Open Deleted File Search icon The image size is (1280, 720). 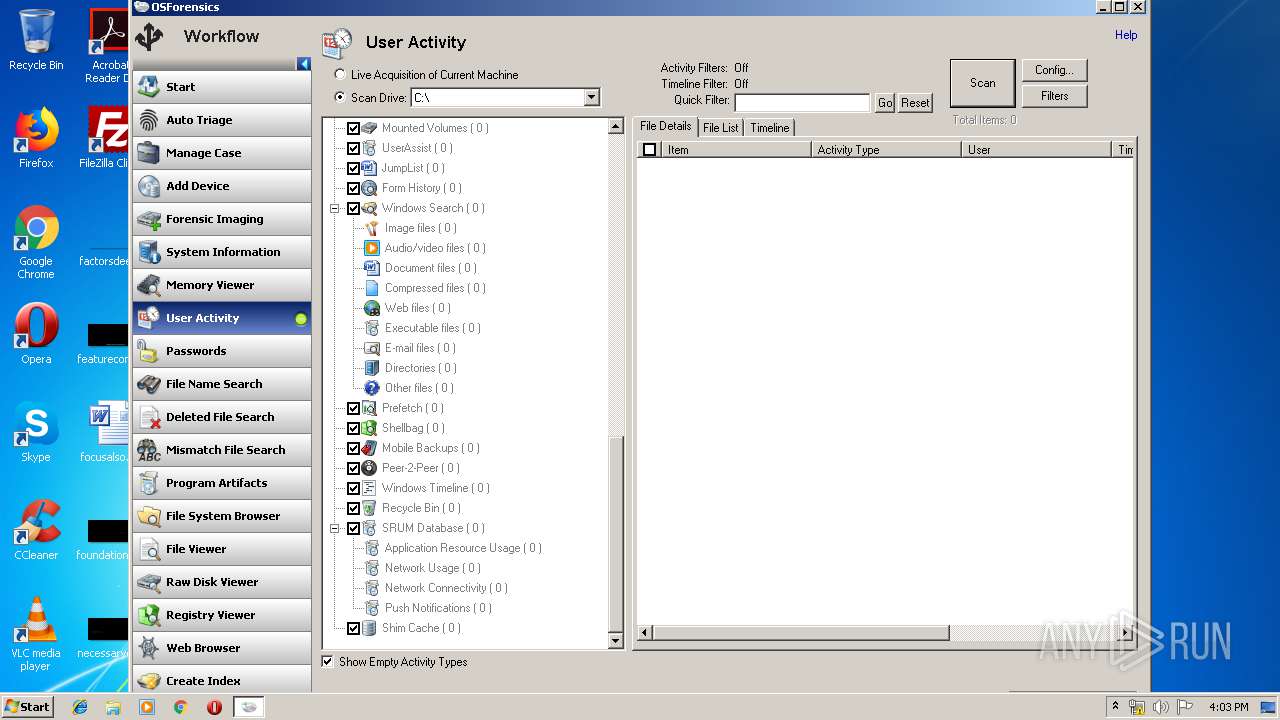[149, 417]
